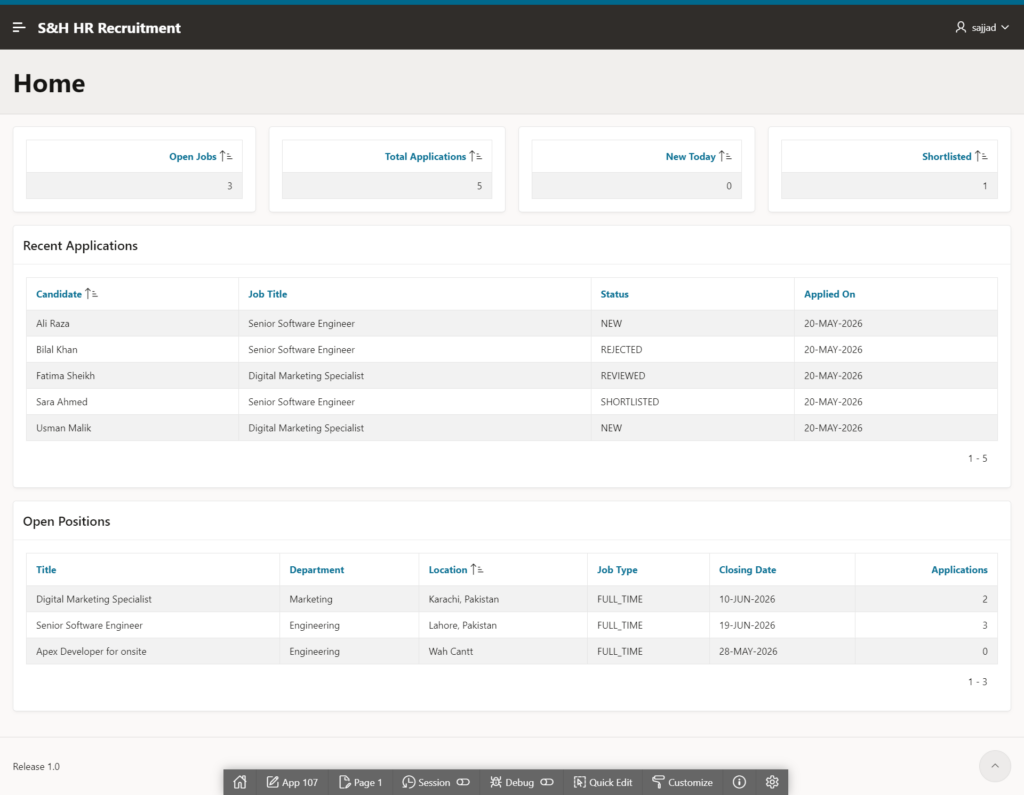
Task: Sort Open Positions by Applications column
Action: [x=959, y=570]
